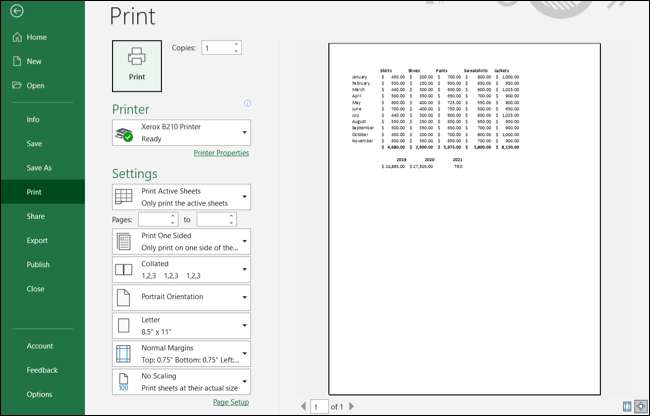The width and height of the screenshot is (650, 416).
Task: Select New in the left sidebar
Action: 34,61
